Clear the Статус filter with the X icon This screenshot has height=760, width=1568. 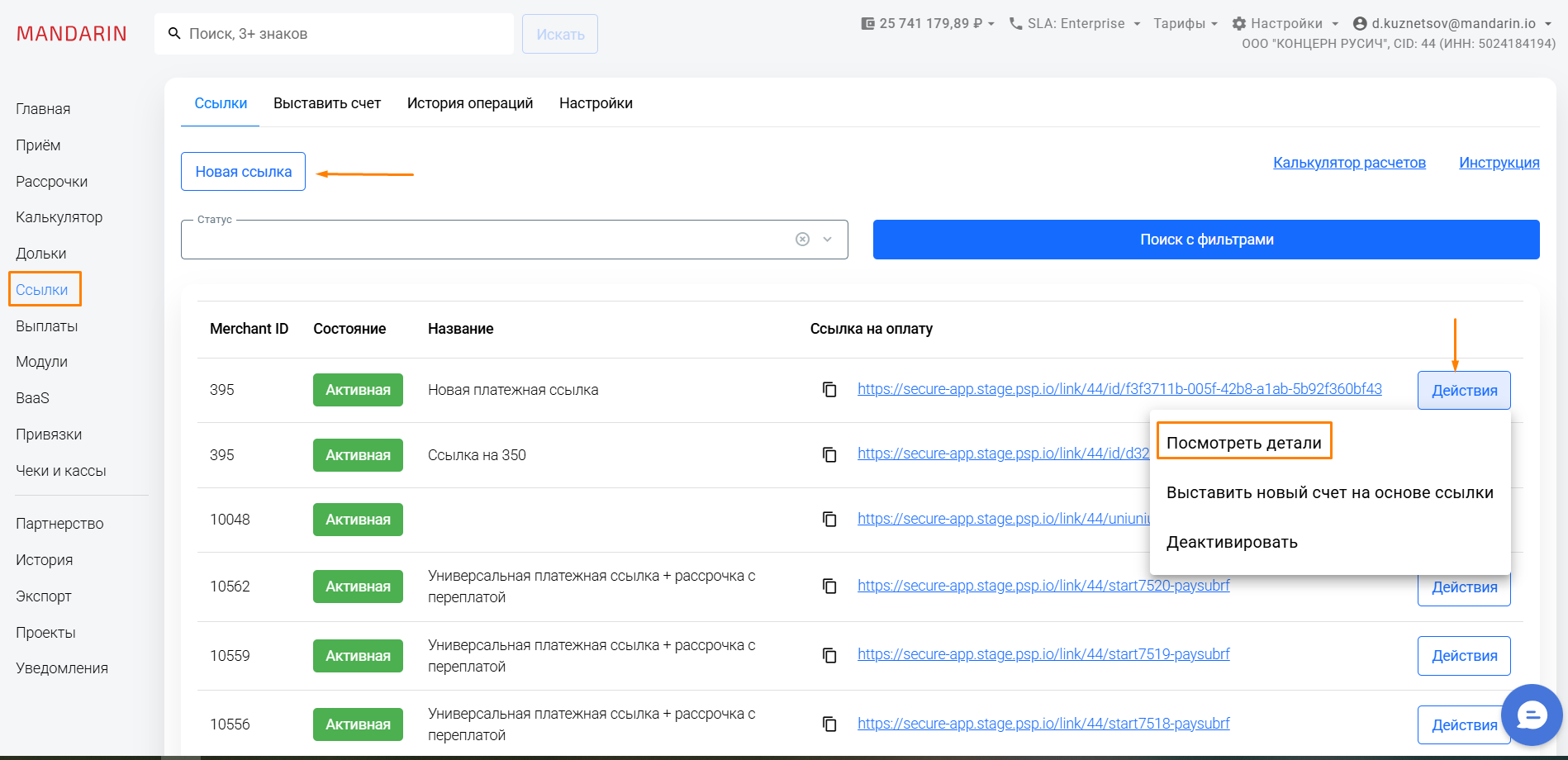pyautogui.click(x=802, y=239)
